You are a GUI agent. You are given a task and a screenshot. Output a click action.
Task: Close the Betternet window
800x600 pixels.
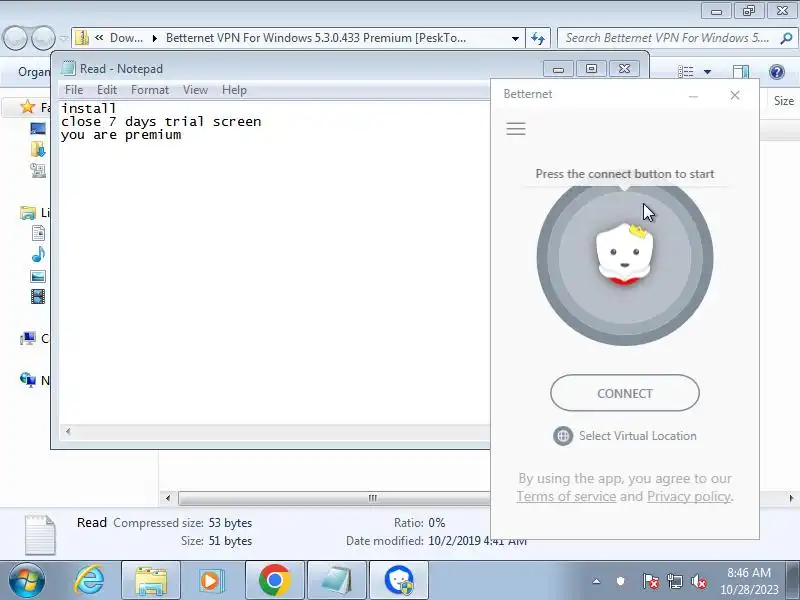pos(735,95)
